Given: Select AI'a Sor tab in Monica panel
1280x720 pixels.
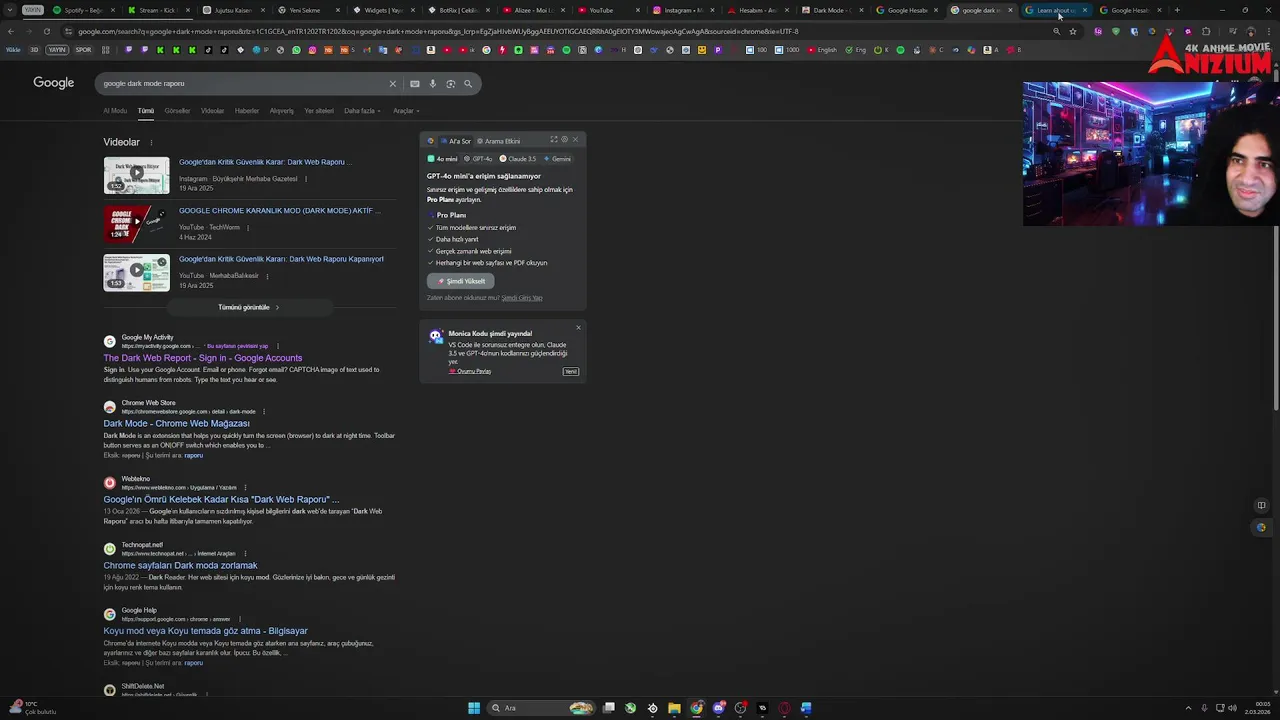Looking at the screenshot, I should (456, 141).
